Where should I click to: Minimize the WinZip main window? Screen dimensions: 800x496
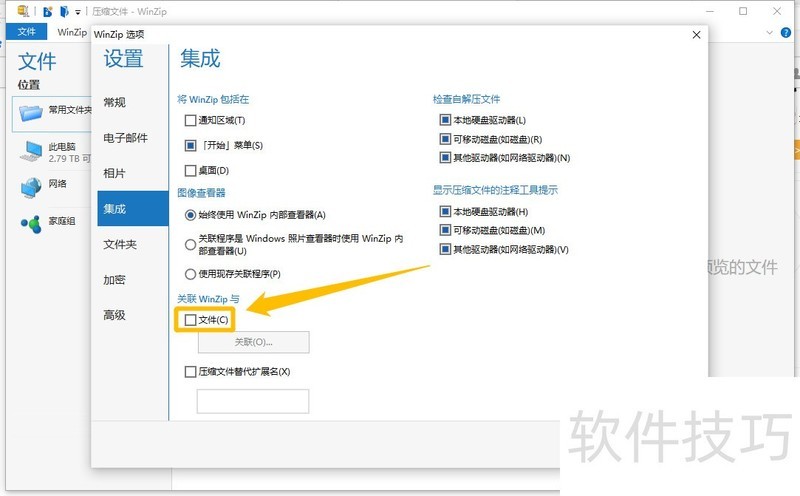click(710, 11)
